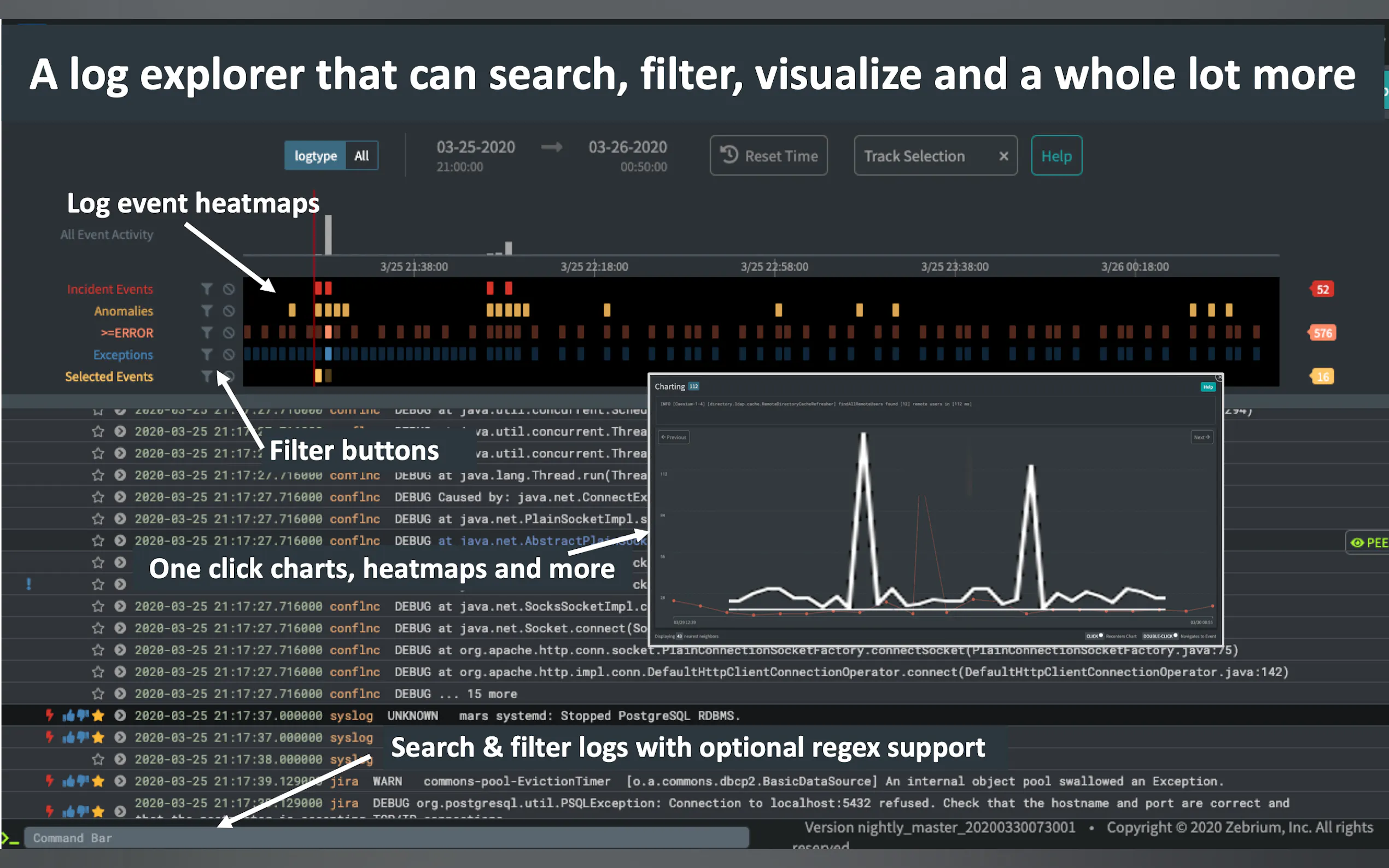Expand the 21:17:38 syslog line chevron

click(x=120, y=759)
